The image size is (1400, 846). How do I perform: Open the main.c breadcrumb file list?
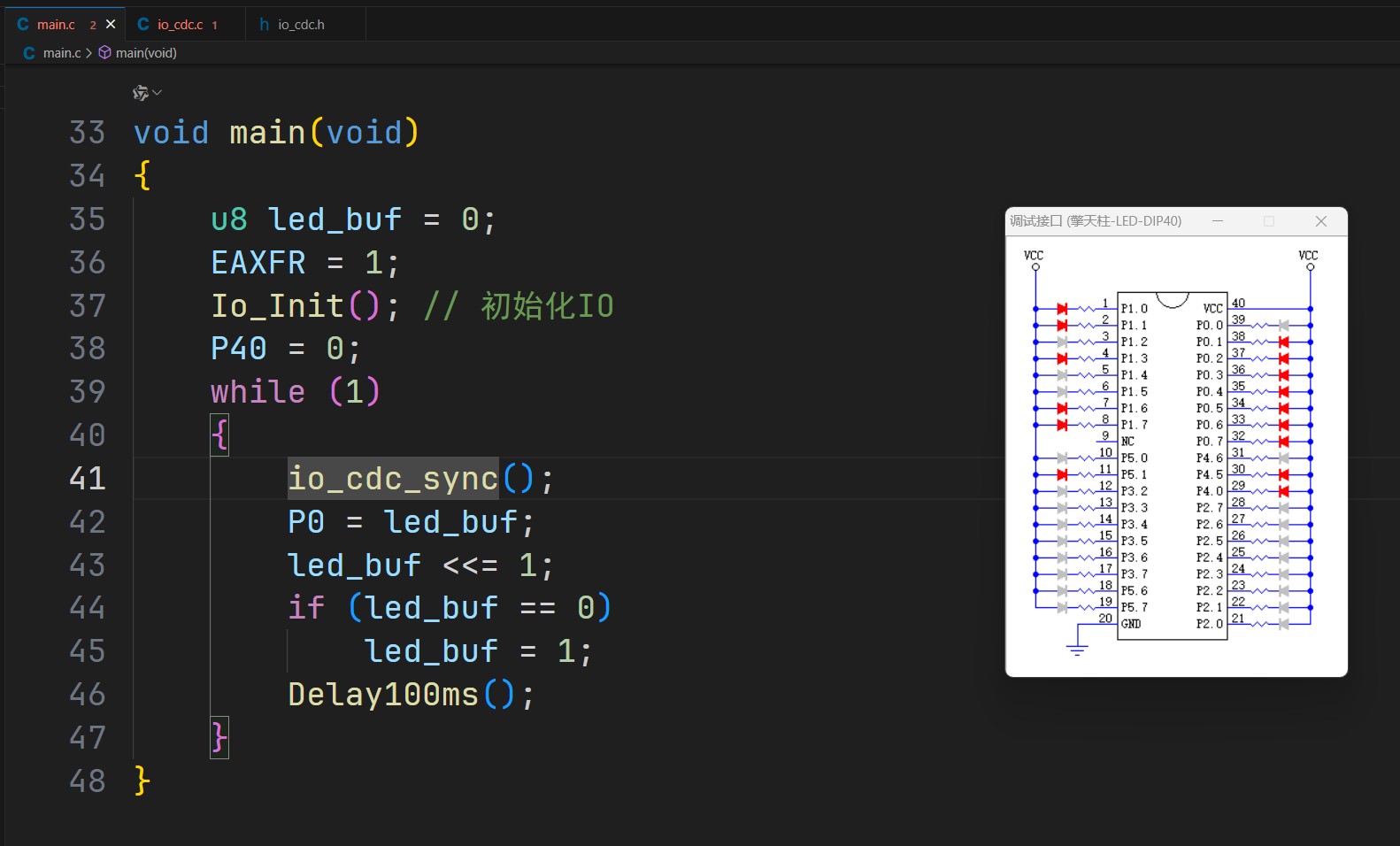pyautogui.click(x=61, y=53)
